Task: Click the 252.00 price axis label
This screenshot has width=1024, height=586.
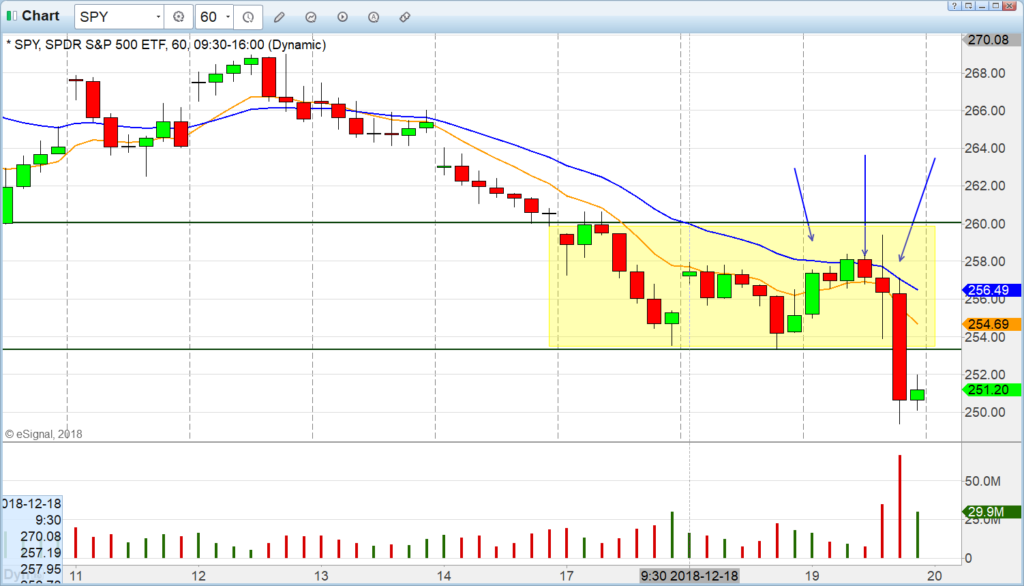Action: (985, 374)
